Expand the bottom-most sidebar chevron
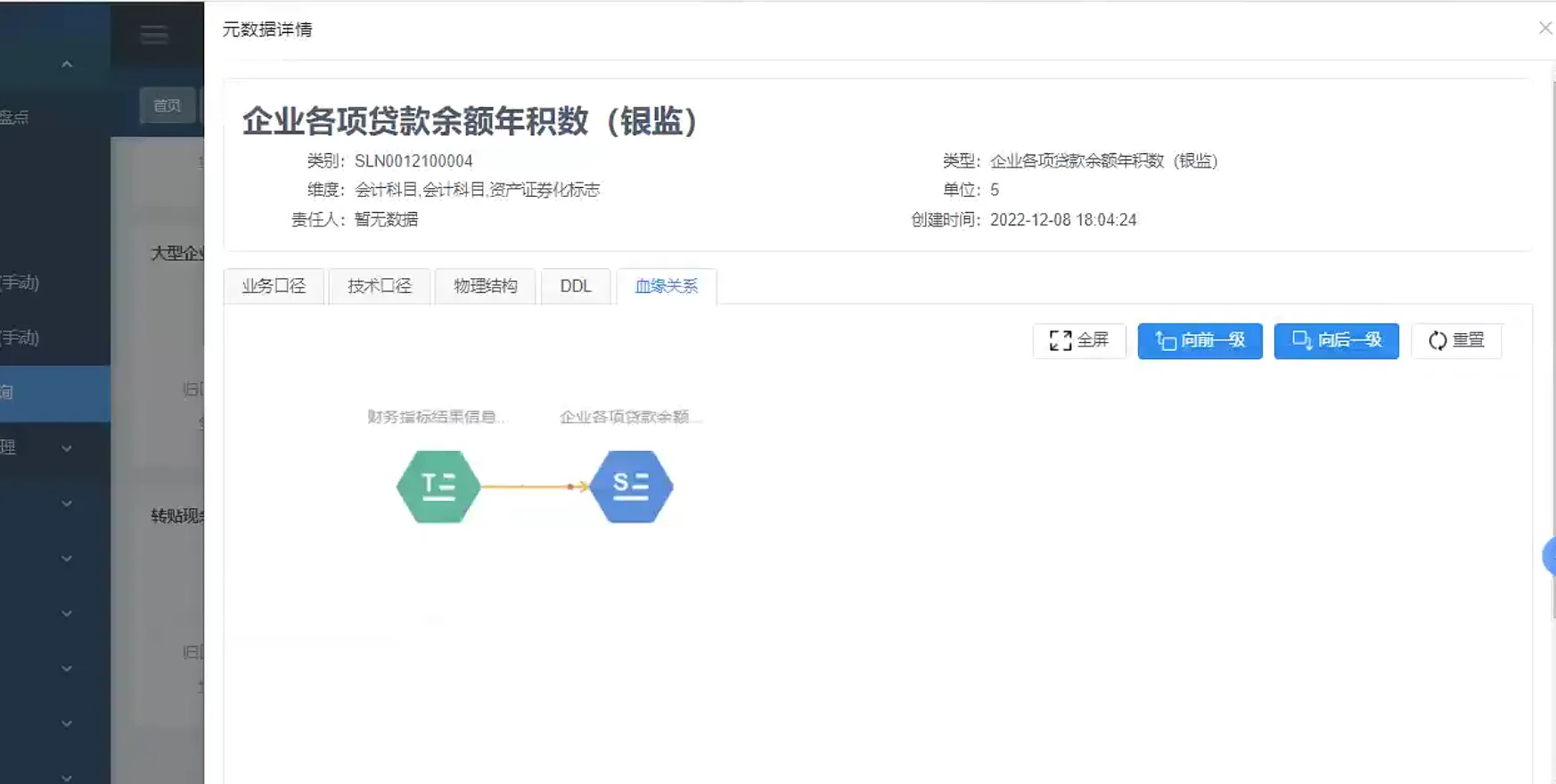1556x784 pixels. click(67, 777)
